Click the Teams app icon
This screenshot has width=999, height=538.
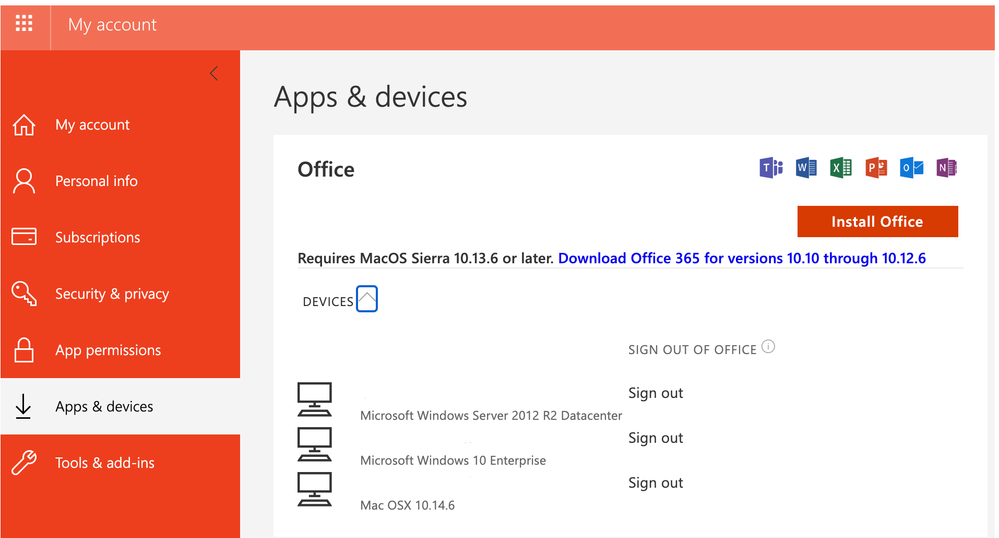pyautogui.click(x=771, y=168)
